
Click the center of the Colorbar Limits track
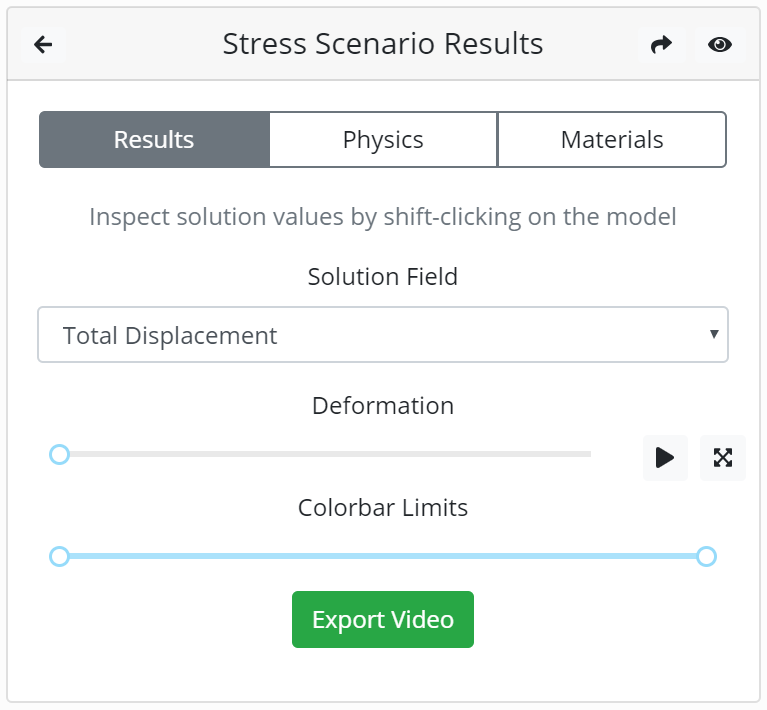point(383,556)
